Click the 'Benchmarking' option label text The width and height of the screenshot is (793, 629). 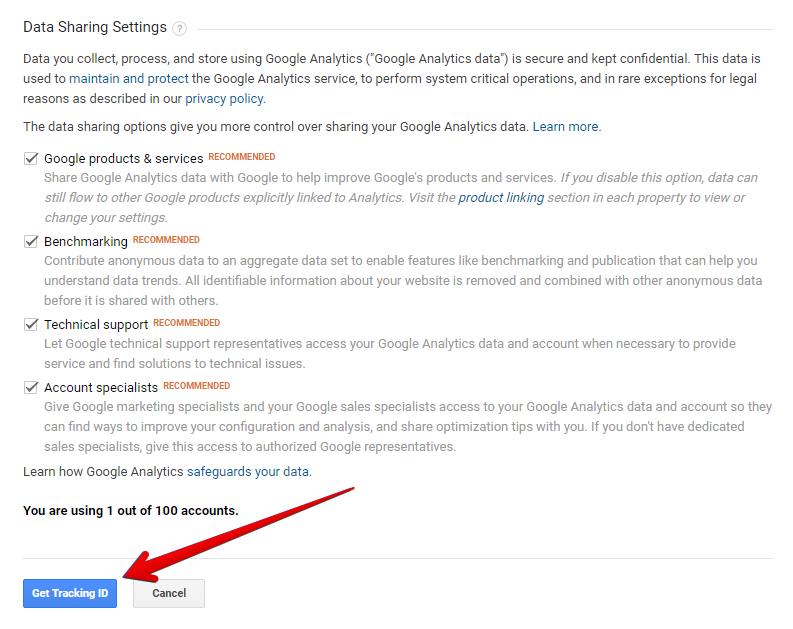(x=85, y=242)
